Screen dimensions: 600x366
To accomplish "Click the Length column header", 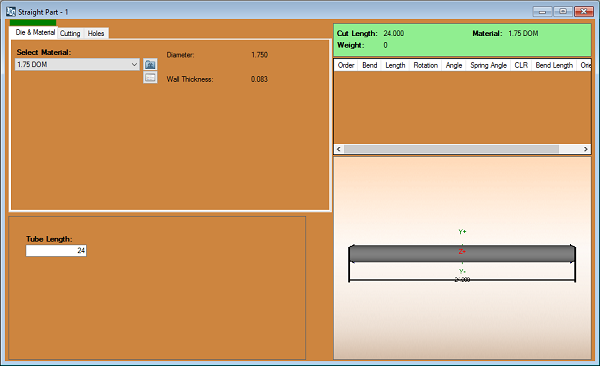I will [x=395, y=65].
